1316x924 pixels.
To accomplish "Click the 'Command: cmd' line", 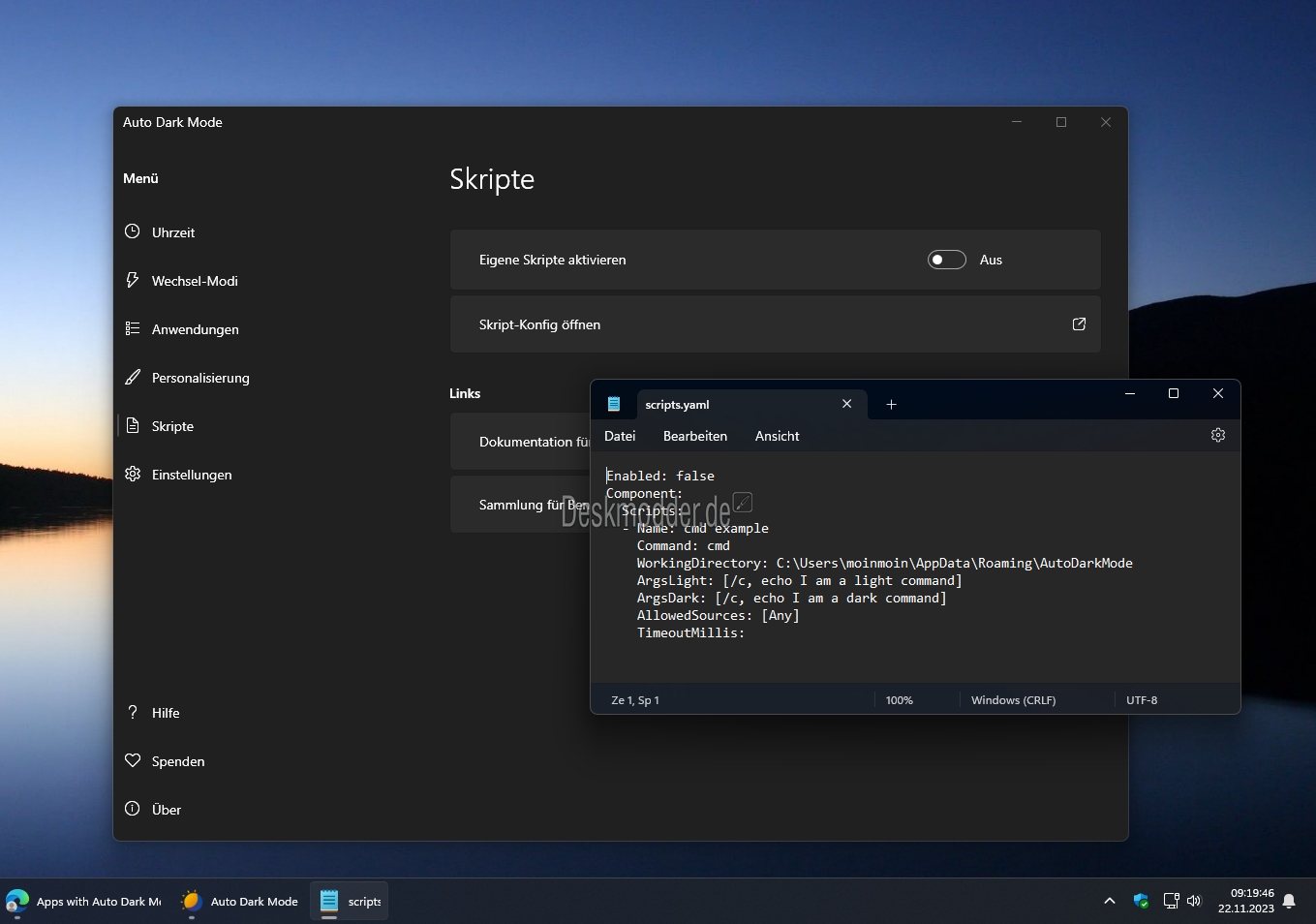I will (683, 545).
